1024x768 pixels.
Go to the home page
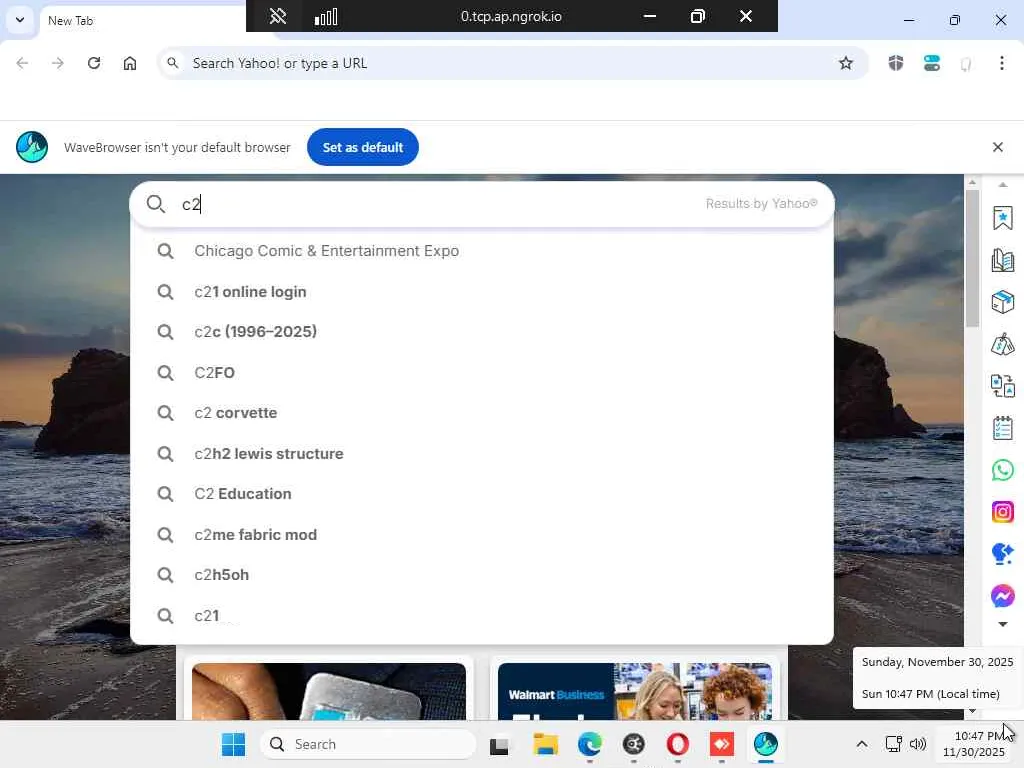click(130, 63)
